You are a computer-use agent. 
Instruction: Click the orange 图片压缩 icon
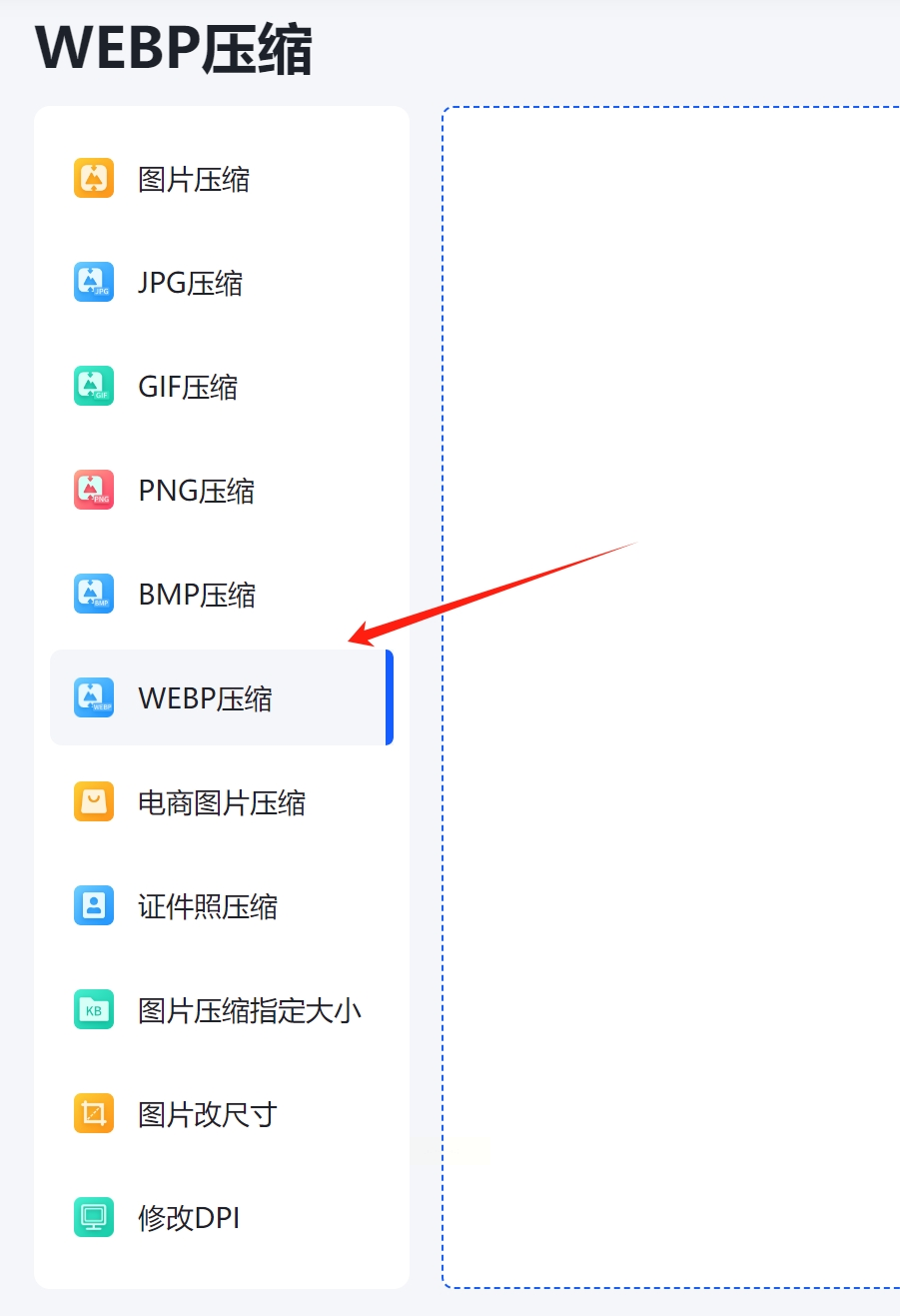coord(94,179)
